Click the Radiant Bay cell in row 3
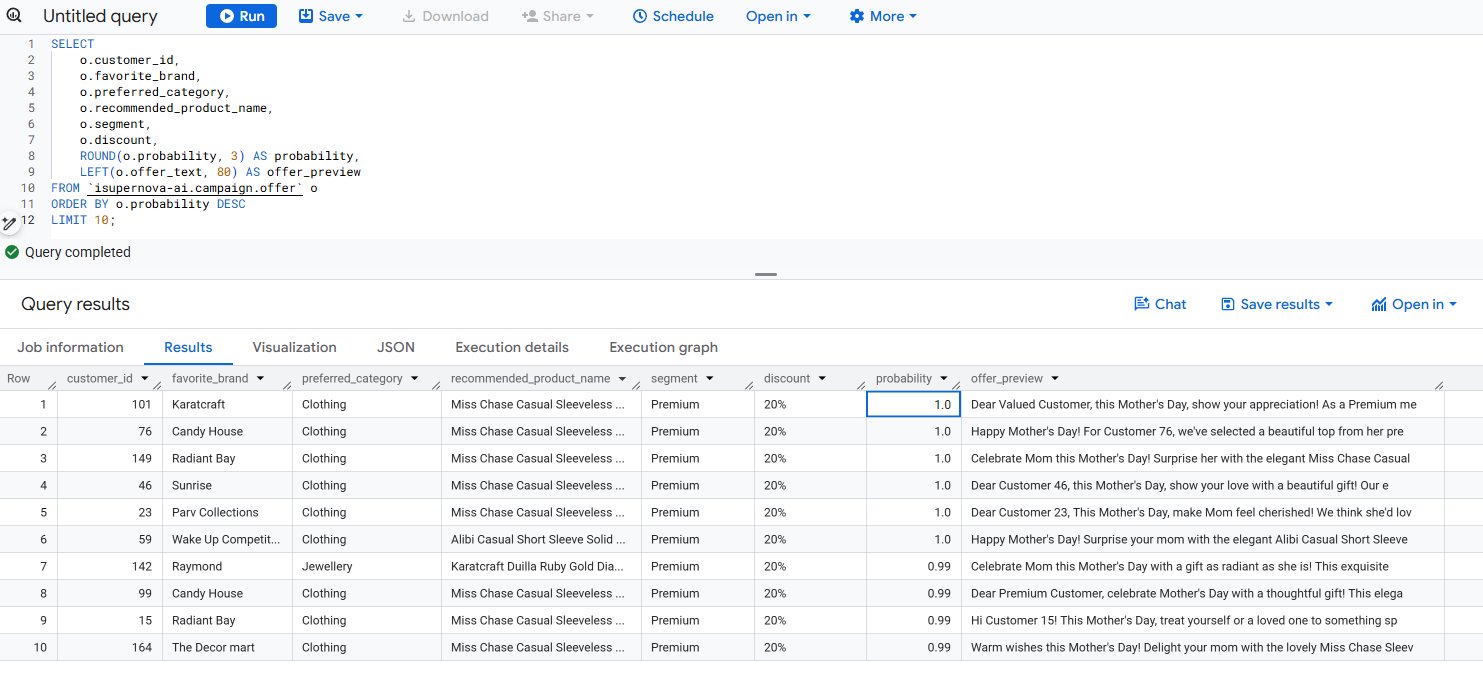1483x676 pixels. [x=227, y=459]
